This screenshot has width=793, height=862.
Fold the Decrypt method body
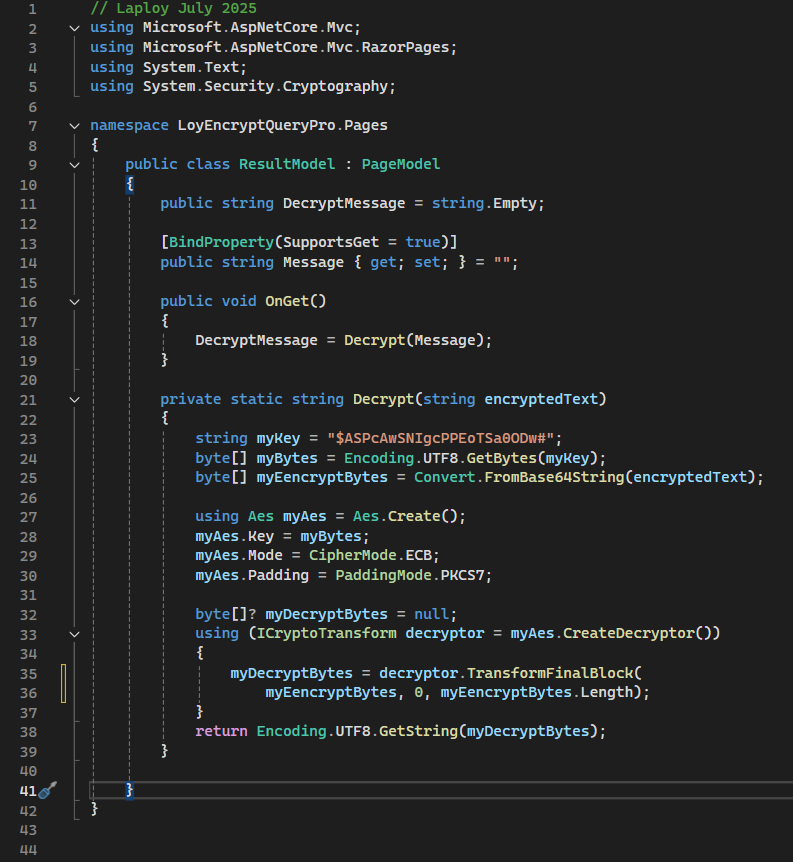[75, 399]
